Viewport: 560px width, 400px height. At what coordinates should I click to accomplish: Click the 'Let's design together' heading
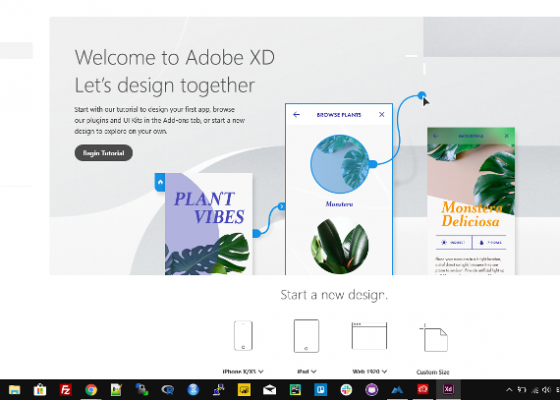click(x=165, y=86)
